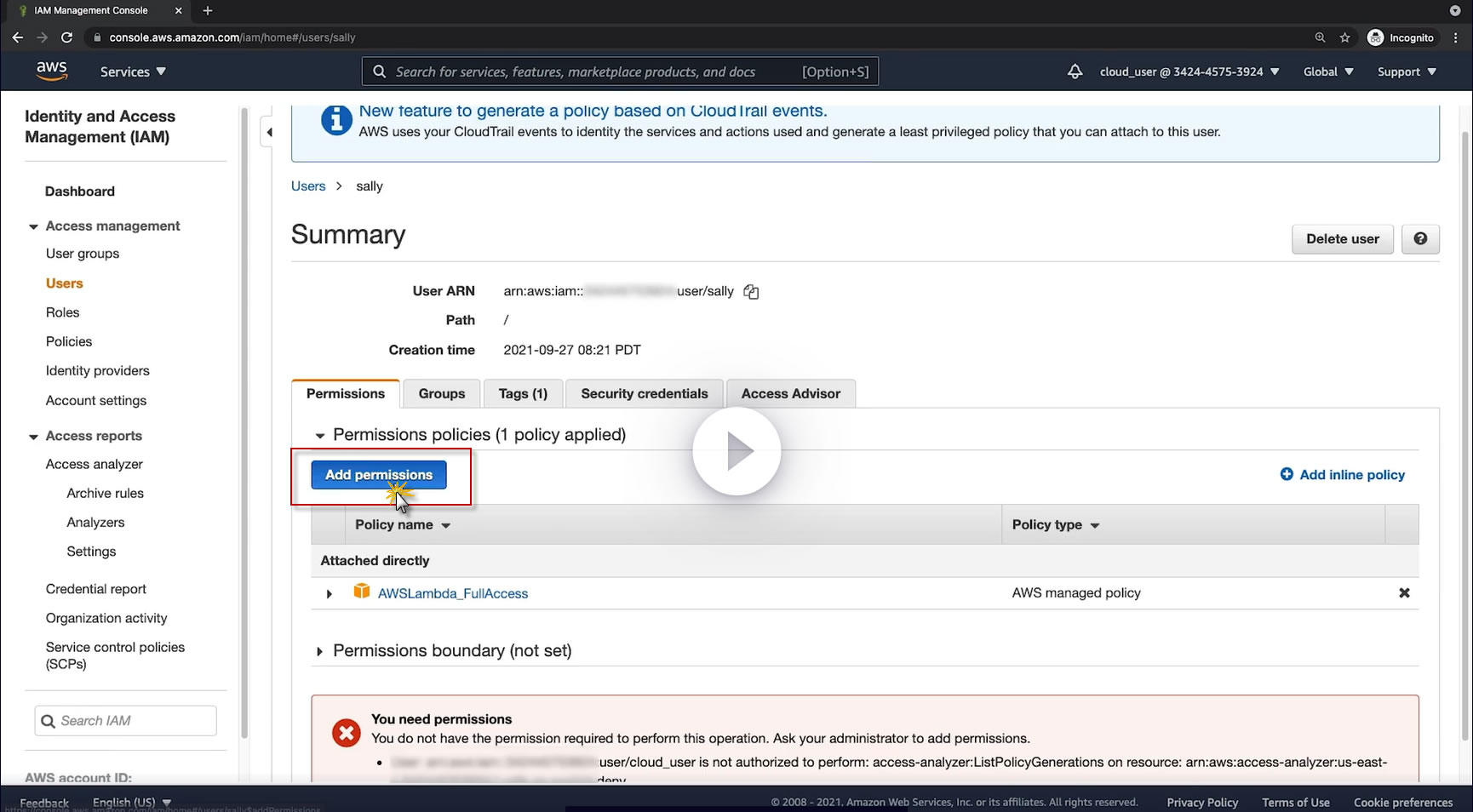The width and height of the screenshot is (1473, 812).
Task: Remove AWSLambda_FullAccess policy with X icon
Action: pos(1404,593)
